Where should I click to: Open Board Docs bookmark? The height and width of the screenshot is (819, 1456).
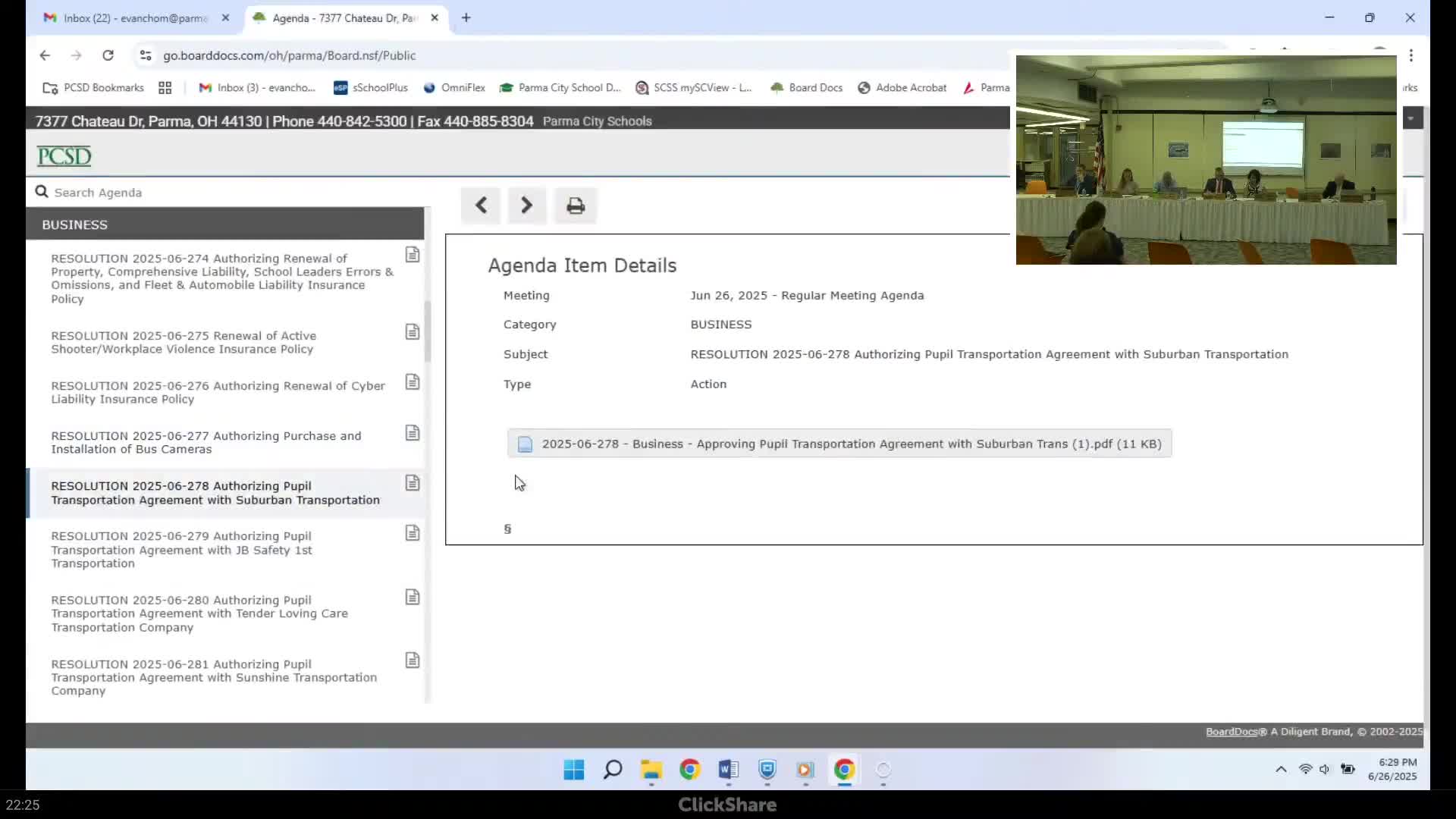click(807, 88)
